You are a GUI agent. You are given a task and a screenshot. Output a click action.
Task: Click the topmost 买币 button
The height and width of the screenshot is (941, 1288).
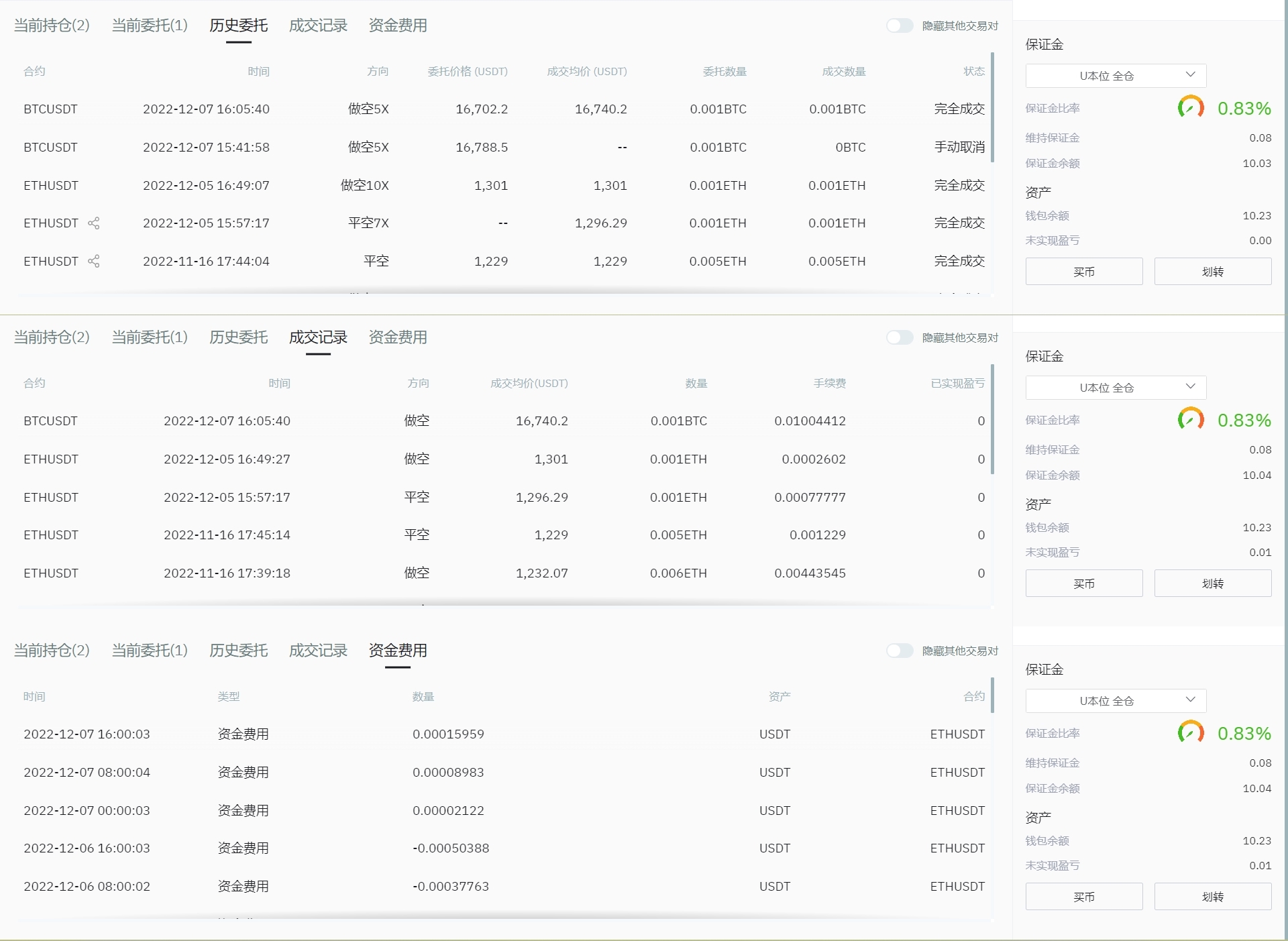1083,272
